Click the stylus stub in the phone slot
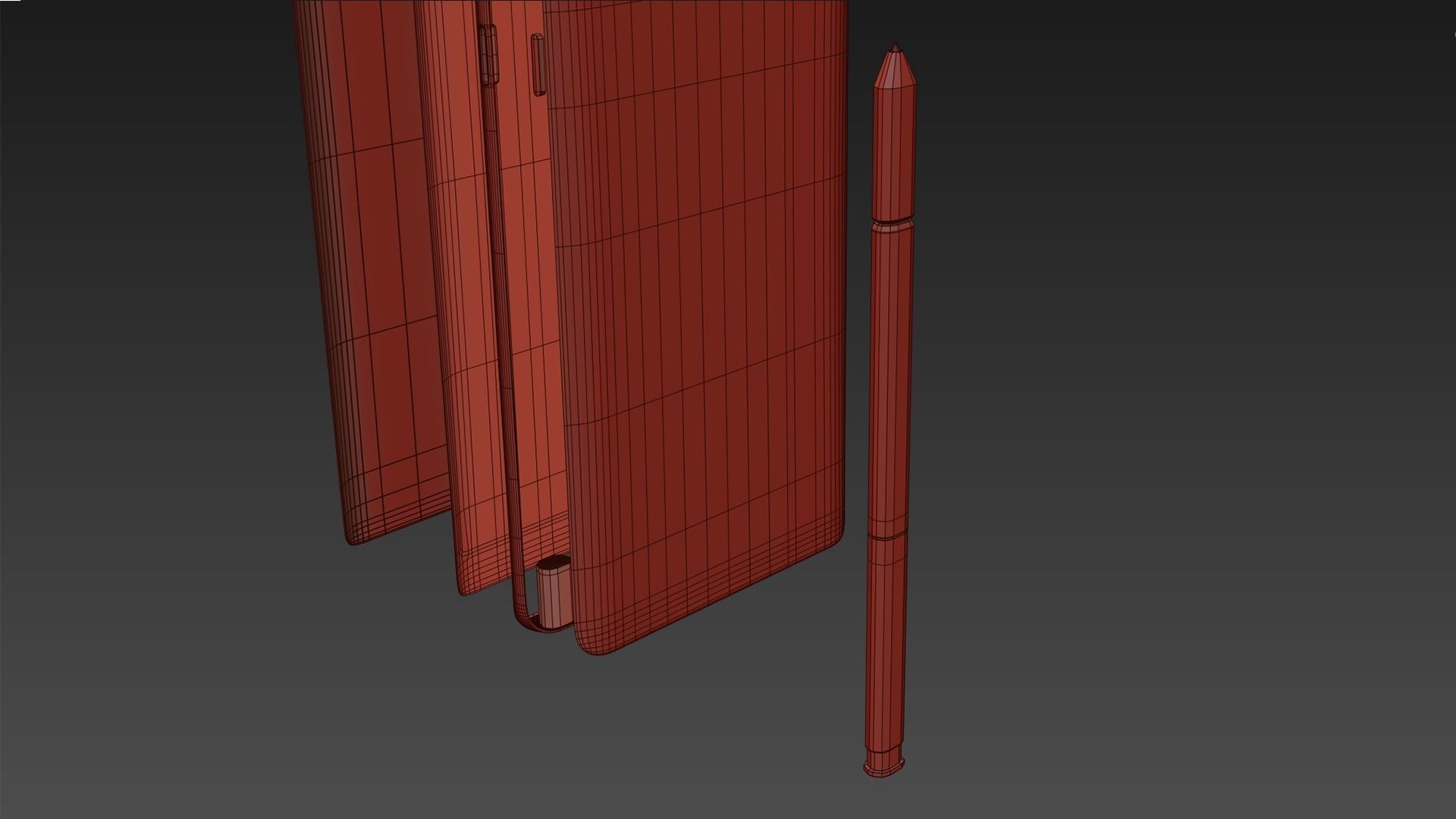 click(554, 595)
